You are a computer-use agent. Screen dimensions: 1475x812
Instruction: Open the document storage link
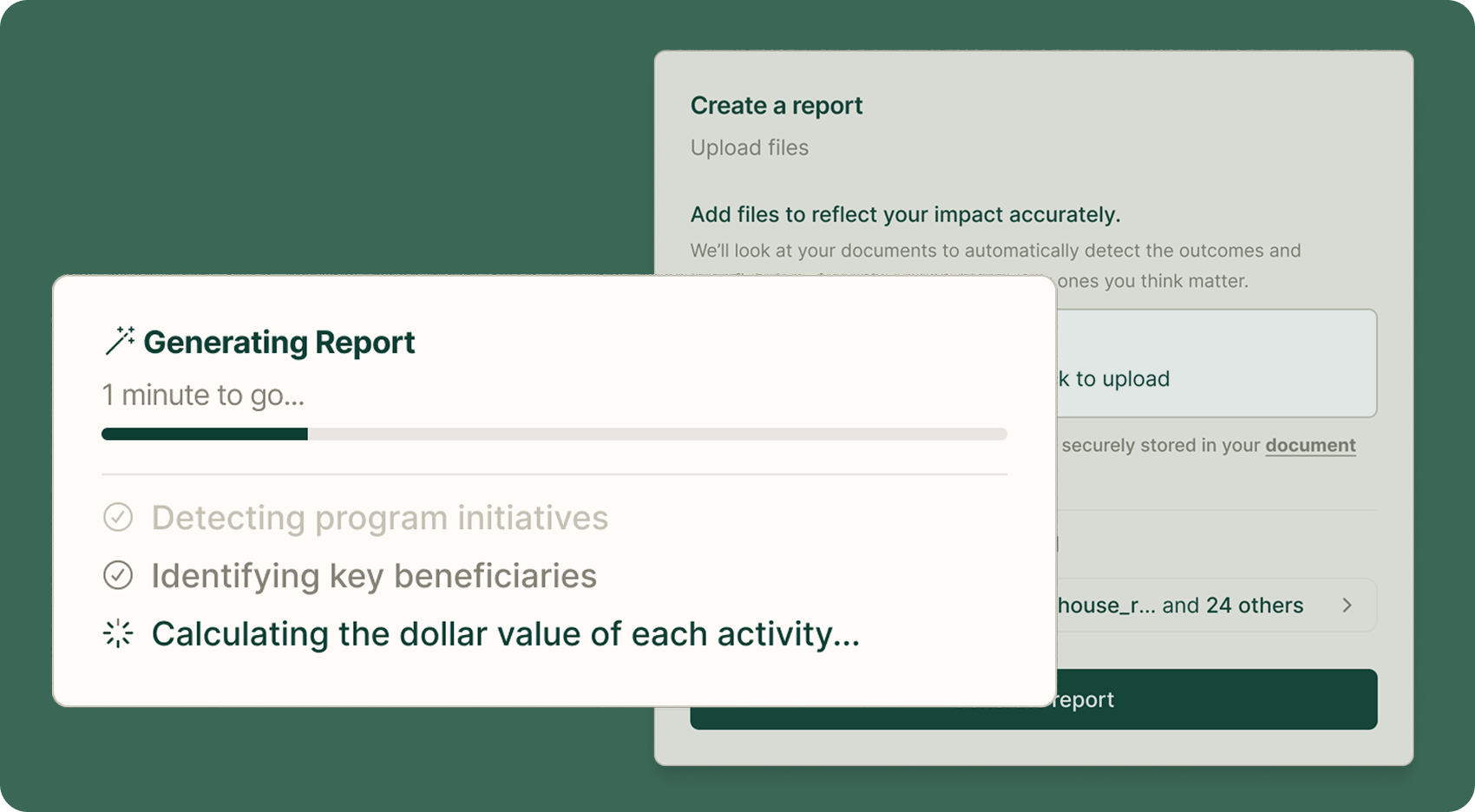pos(1310,445)
